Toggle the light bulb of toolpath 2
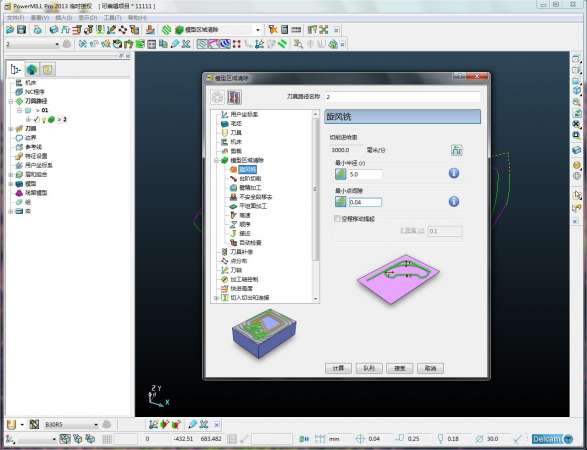Screen dimensions: 587x450 coord(44,119)
